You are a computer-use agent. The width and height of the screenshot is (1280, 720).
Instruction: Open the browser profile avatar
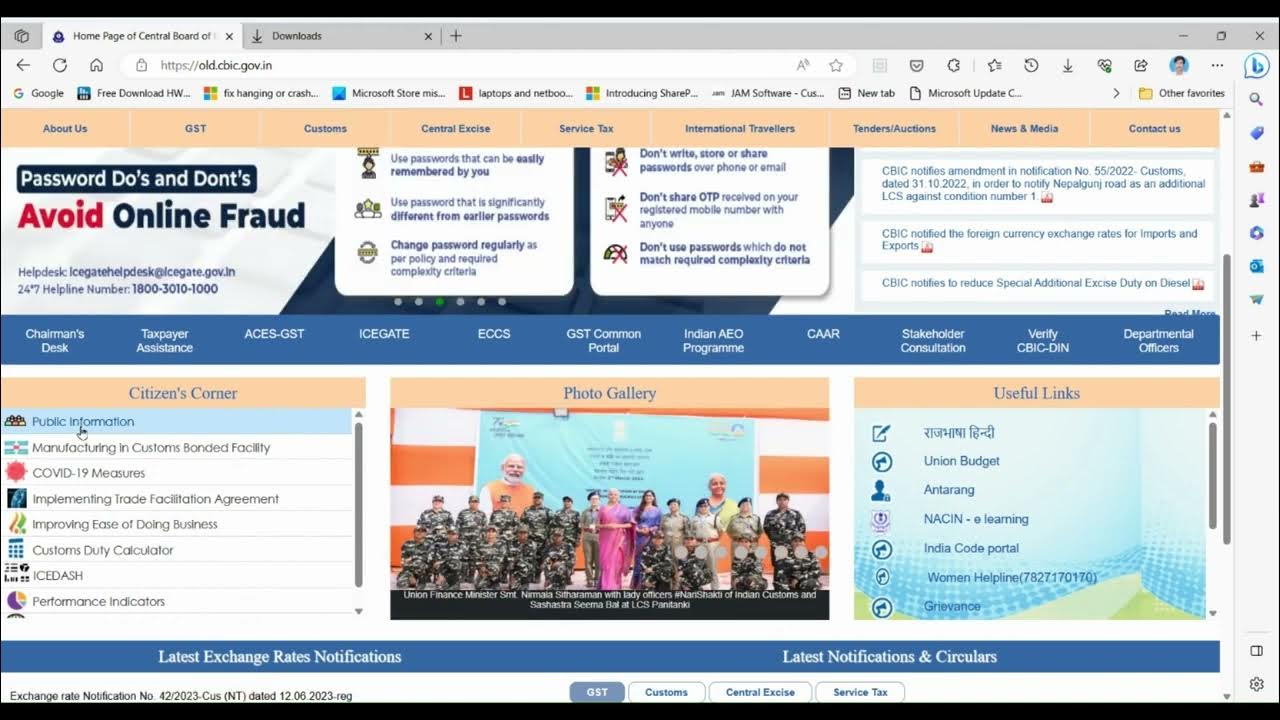pos(1179,65)
